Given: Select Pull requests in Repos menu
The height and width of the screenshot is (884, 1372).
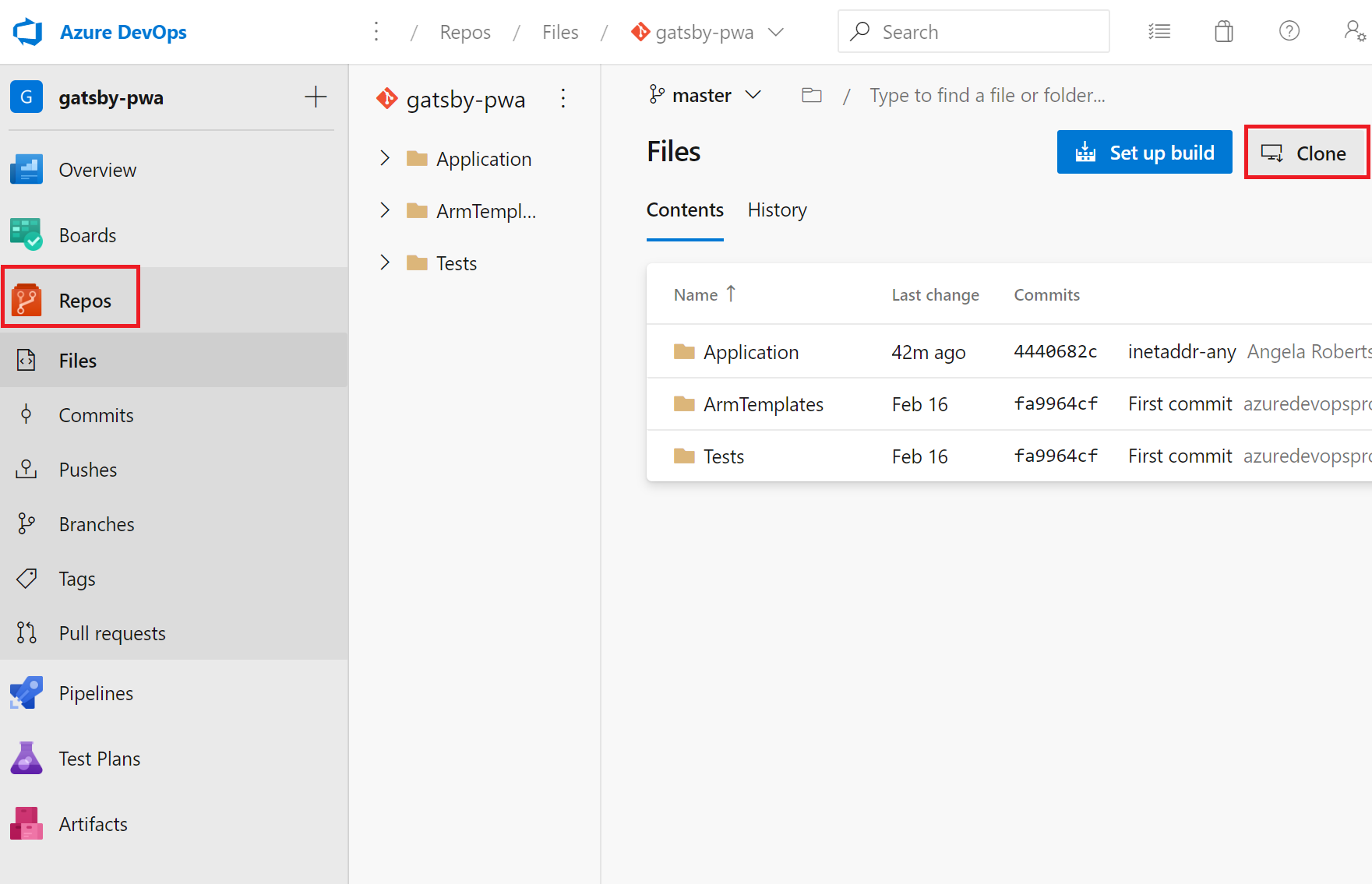Looking at the screenshot, I should click(112, 633).
